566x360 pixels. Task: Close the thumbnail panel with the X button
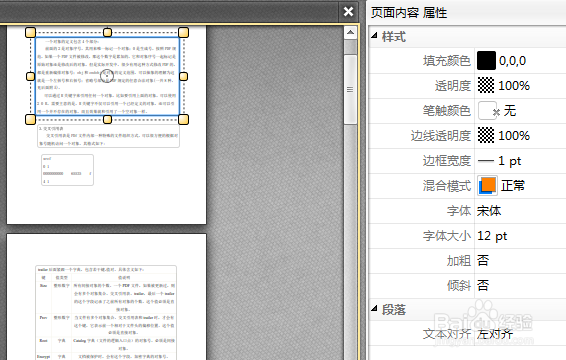tap(348, 12)
